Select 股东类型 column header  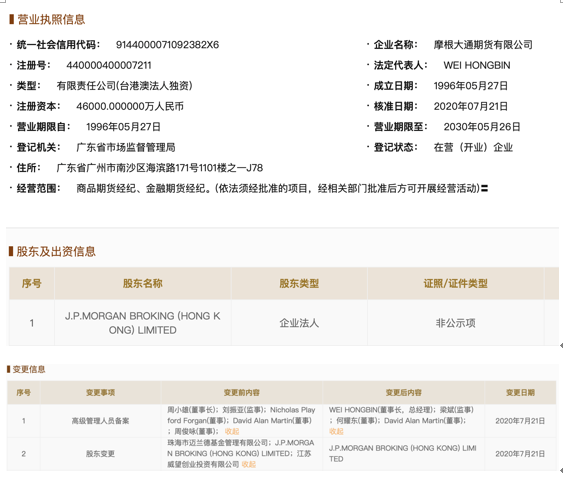point(299,283)
